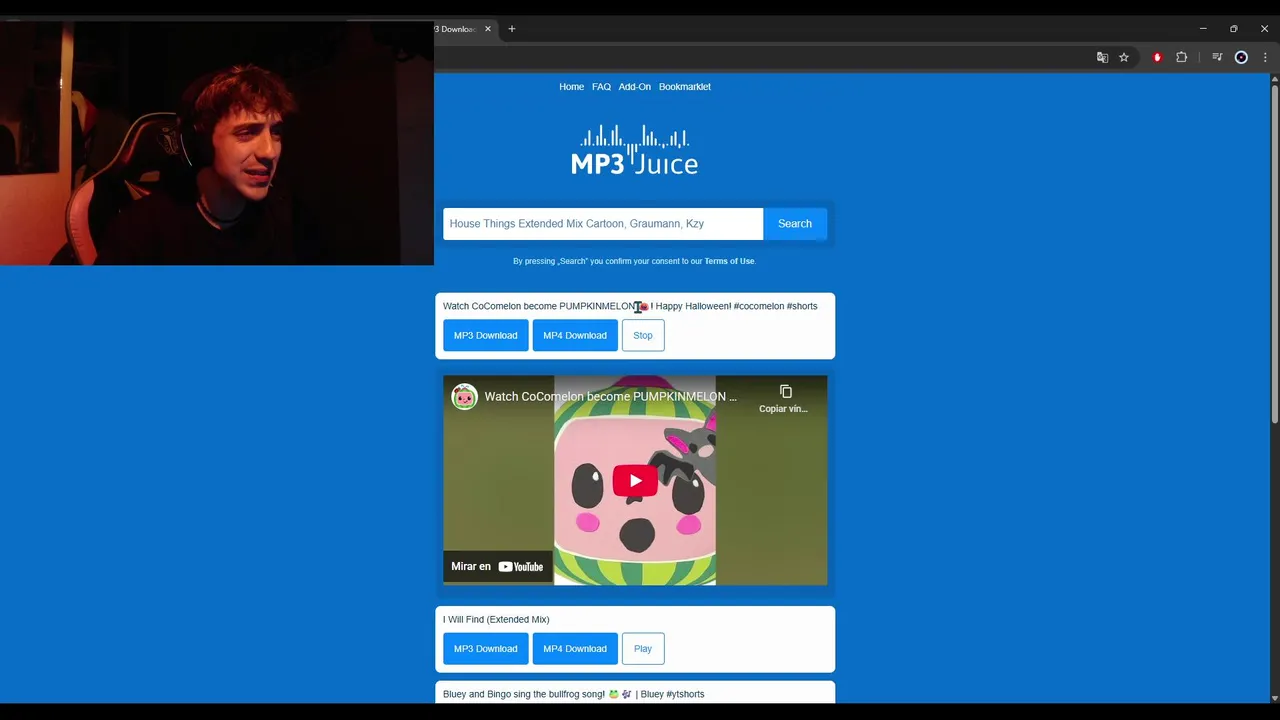The width and height of the screenshot is (1280, 720).
Task: Open the Bookmarklet link
Action: [x=685, y=87]
